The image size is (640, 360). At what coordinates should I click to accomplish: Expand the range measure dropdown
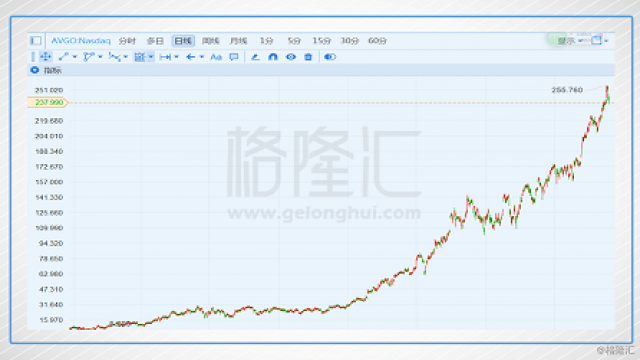[x=176, y=57]
